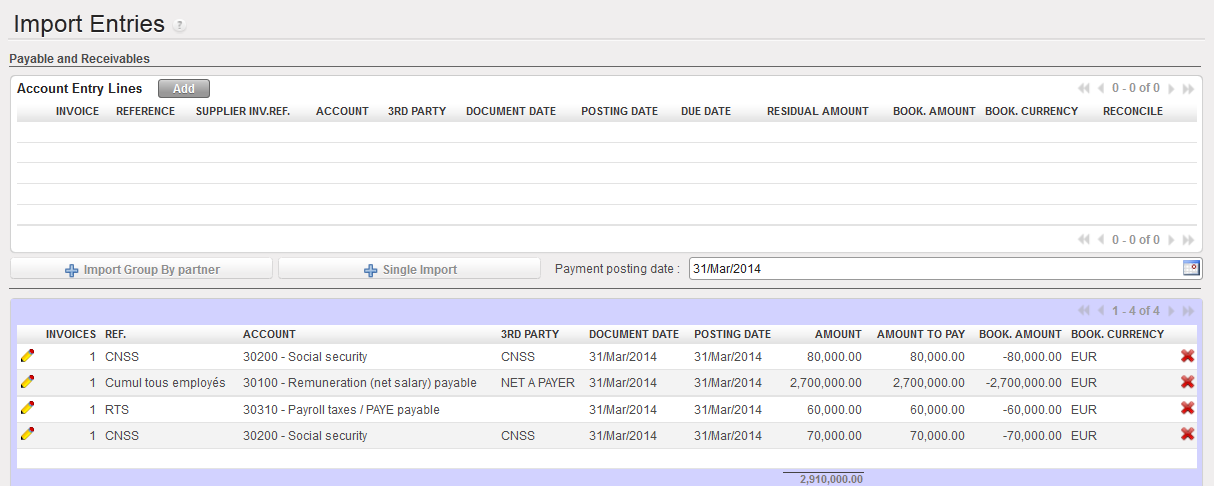The image size is (1214, 486).
Task: Click in the Payment posting date field
Action: pyautogui.click(x=930, y=269)
